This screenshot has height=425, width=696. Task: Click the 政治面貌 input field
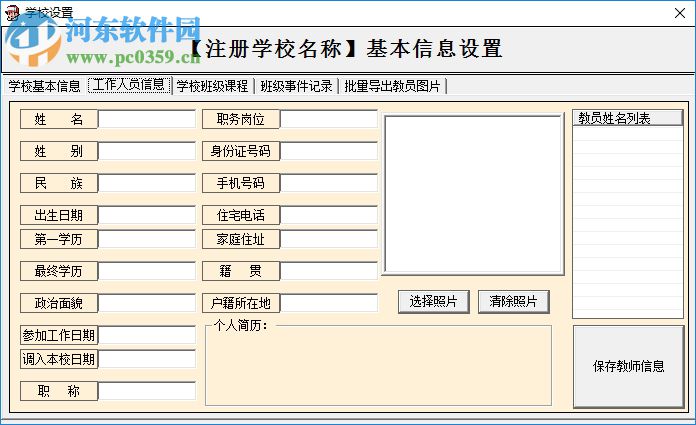(146, 303)
